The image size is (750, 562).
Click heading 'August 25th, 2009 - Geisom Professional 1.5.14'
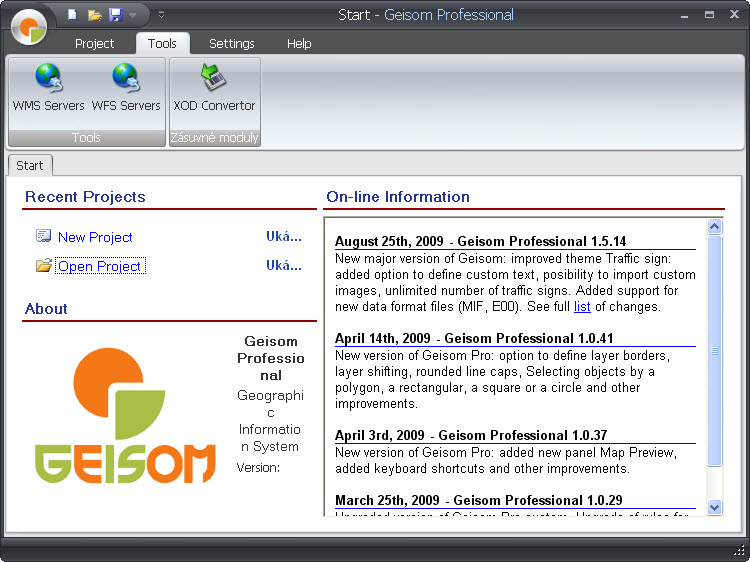(x=480, y=242)
